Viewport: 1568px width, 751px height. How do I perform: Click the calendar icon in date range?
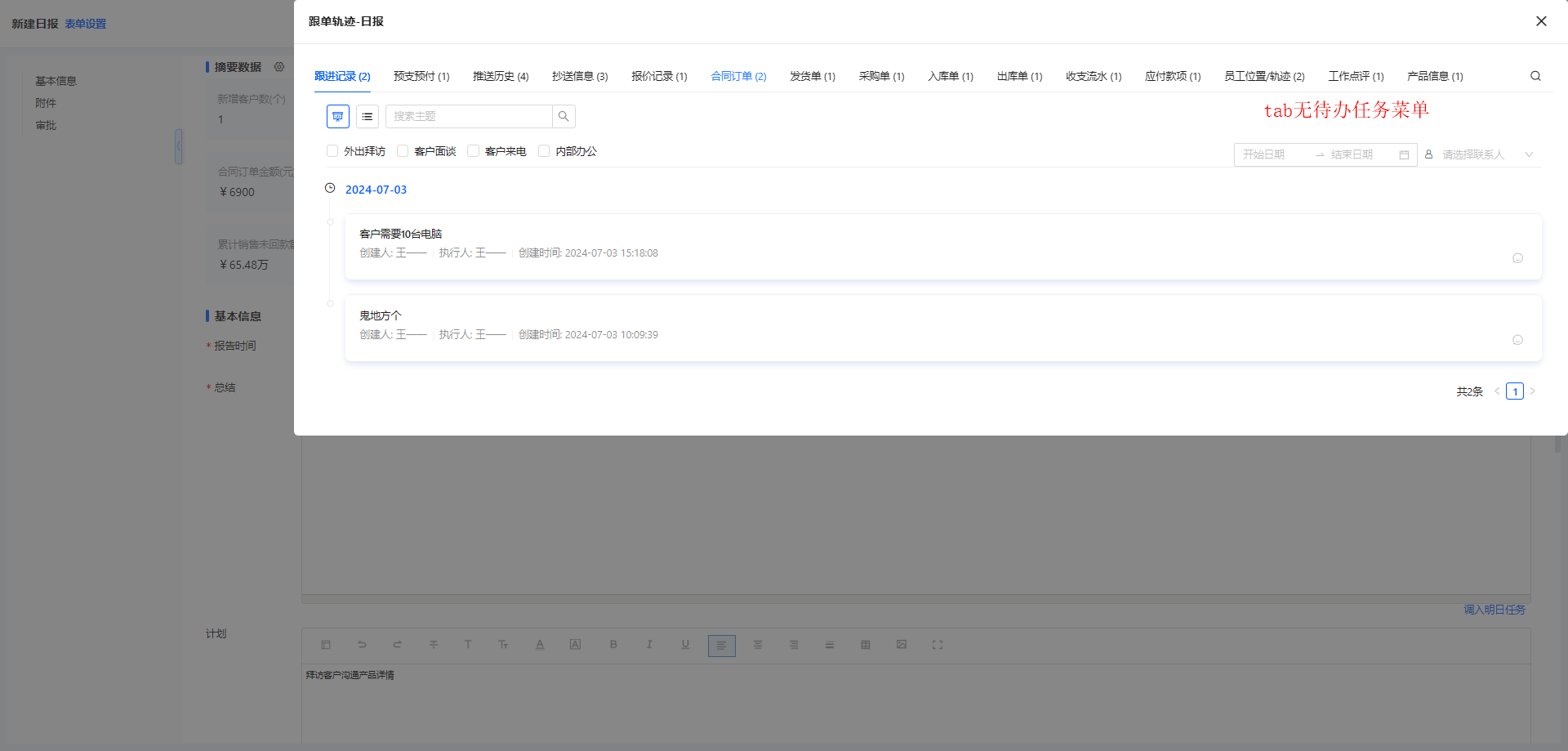tap(1404, 154)
